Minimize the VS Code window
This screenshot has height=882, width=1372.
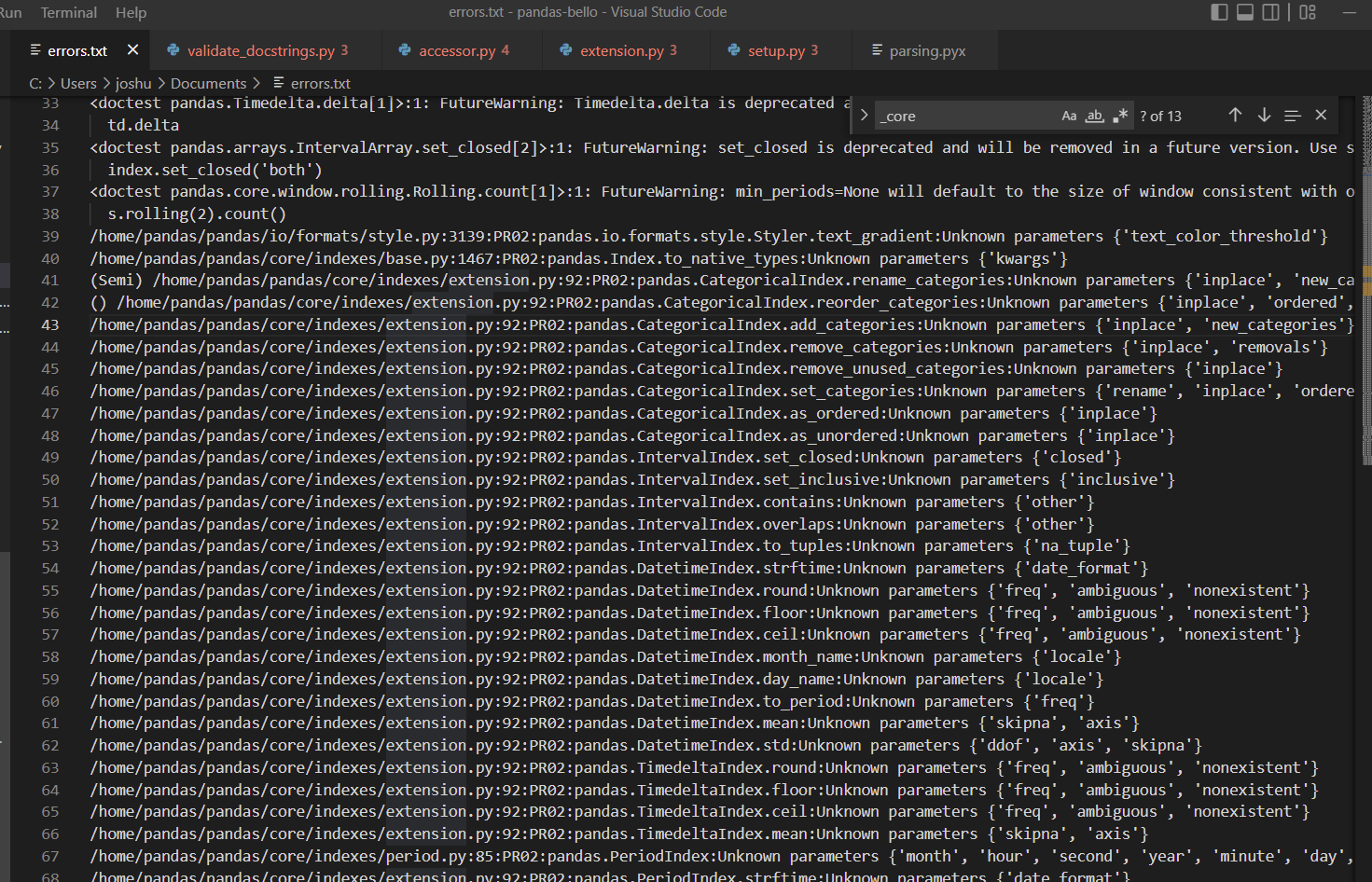(1350, 12)
